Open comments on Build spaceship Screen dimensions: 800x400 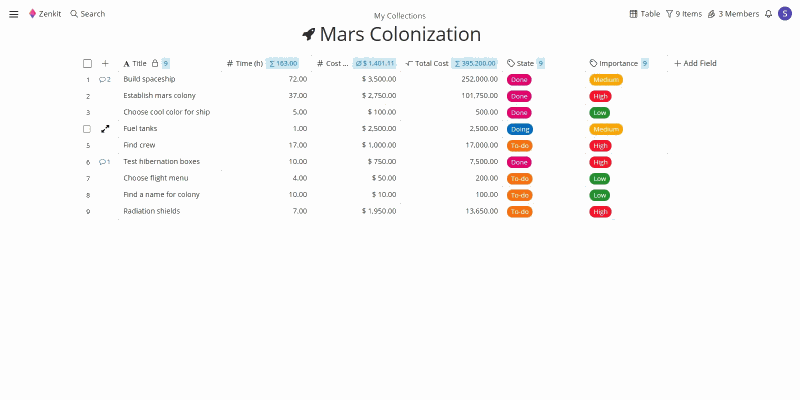click(x=105, y=79)
